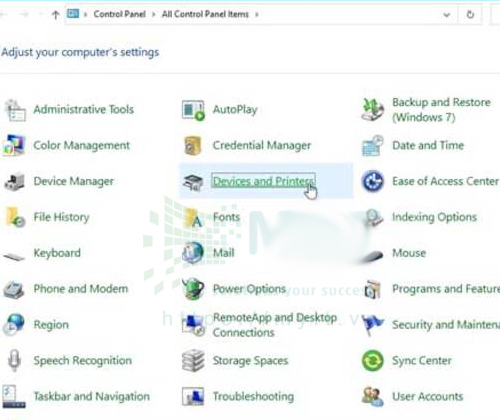This screenshot has height=420, width=500.
Task: Click the File History icon
Action: coord(15,217)
